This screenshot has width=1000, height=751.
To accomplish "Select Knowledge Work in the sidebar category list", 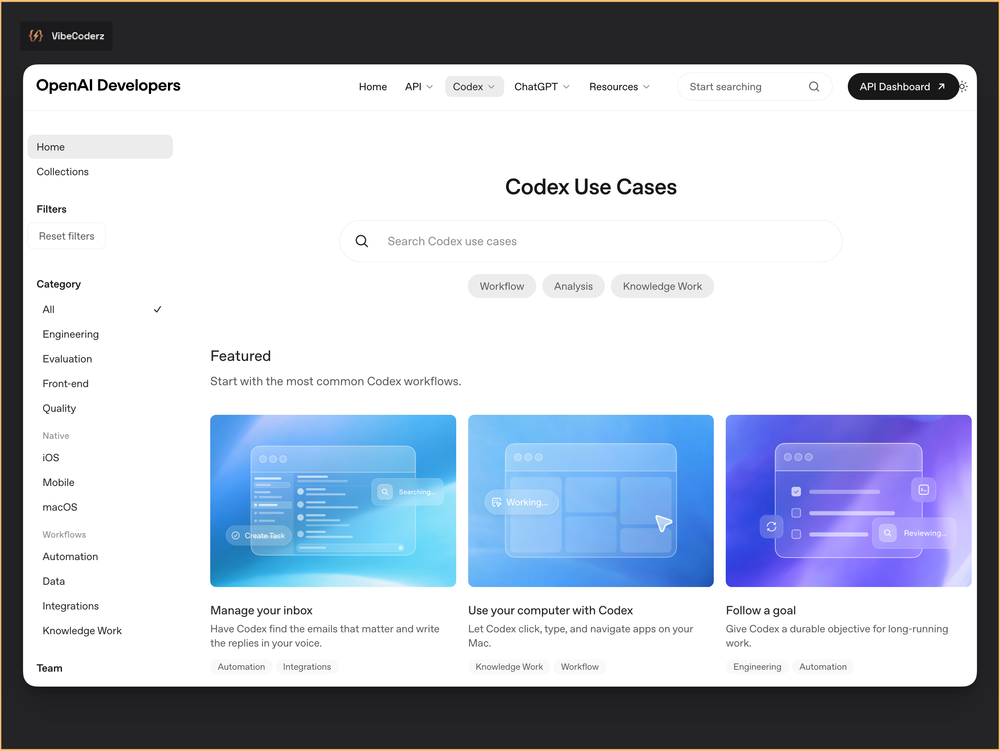I will 82,631.
